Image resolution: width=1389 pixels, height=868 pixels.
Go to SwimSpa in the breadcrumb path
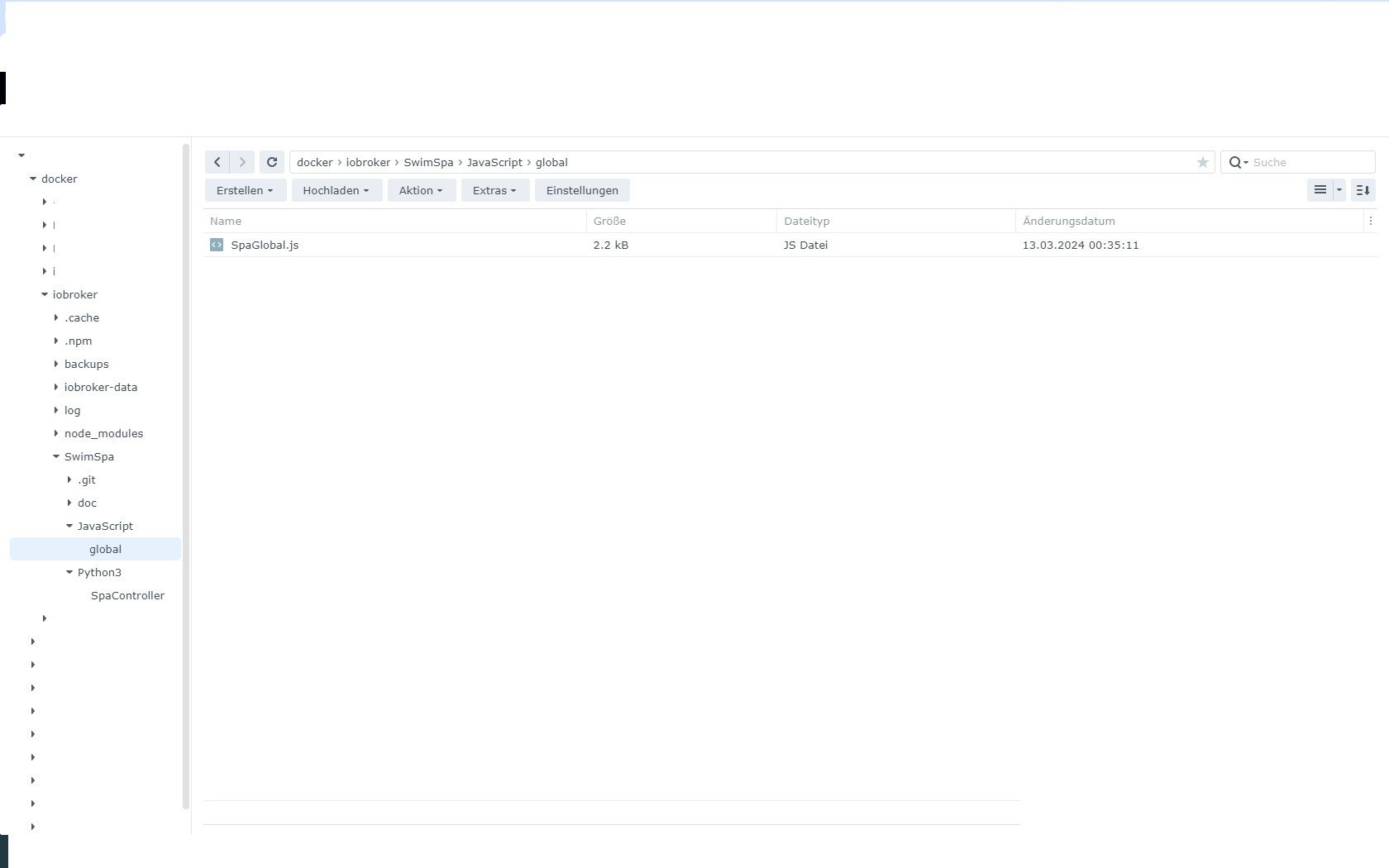(x=428, y=162)
